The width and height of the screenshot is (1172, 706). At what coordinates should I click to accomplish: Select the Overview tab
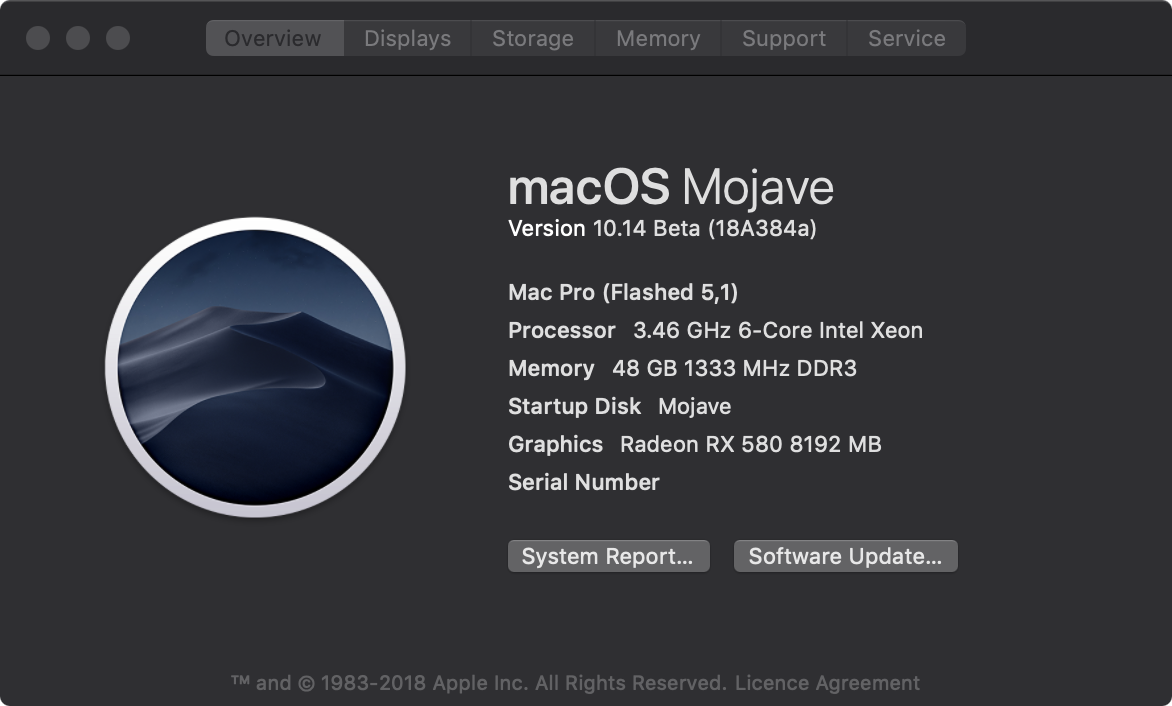pyautogui.click(x=273, y=39)
